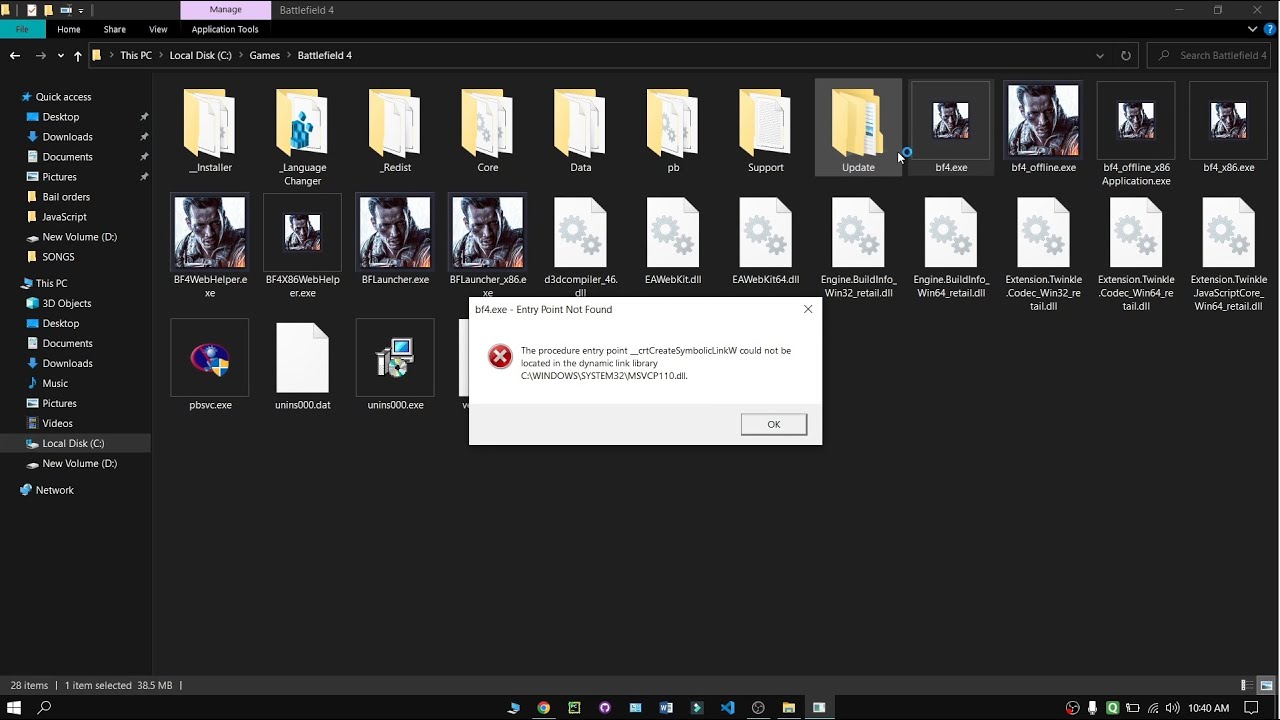Select the unins000.exe installer icon
1280x720 pixels.
coord(395,358)
